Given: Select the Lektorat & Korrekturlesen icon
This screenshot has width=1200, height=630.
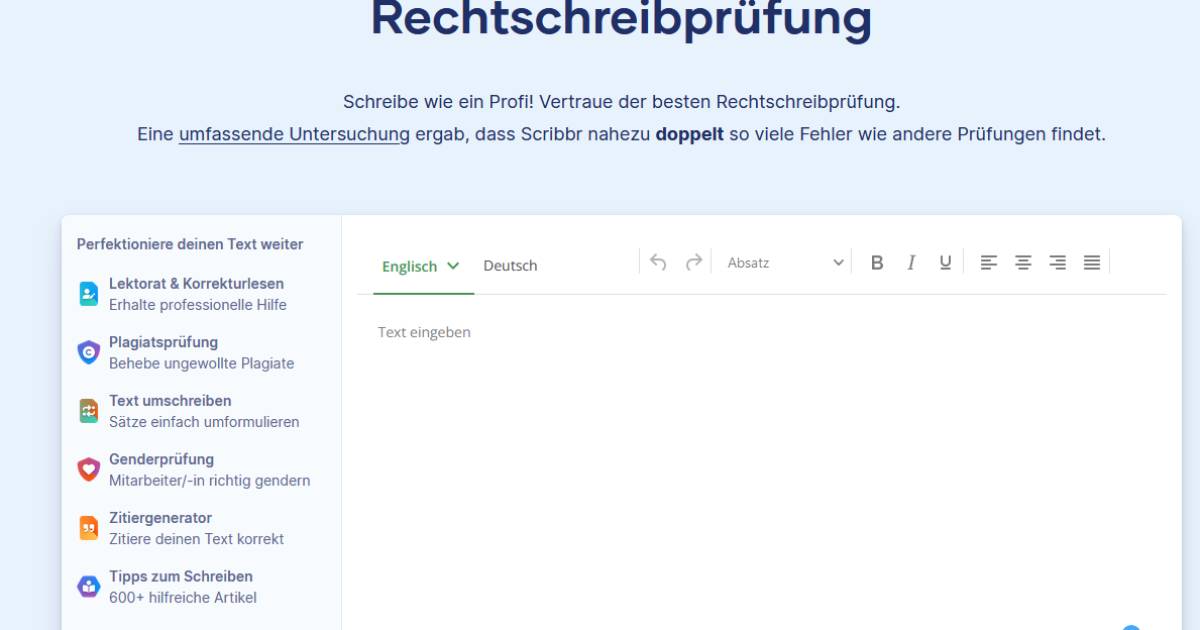Looking at the screenshot, I should tap(91, 293).
